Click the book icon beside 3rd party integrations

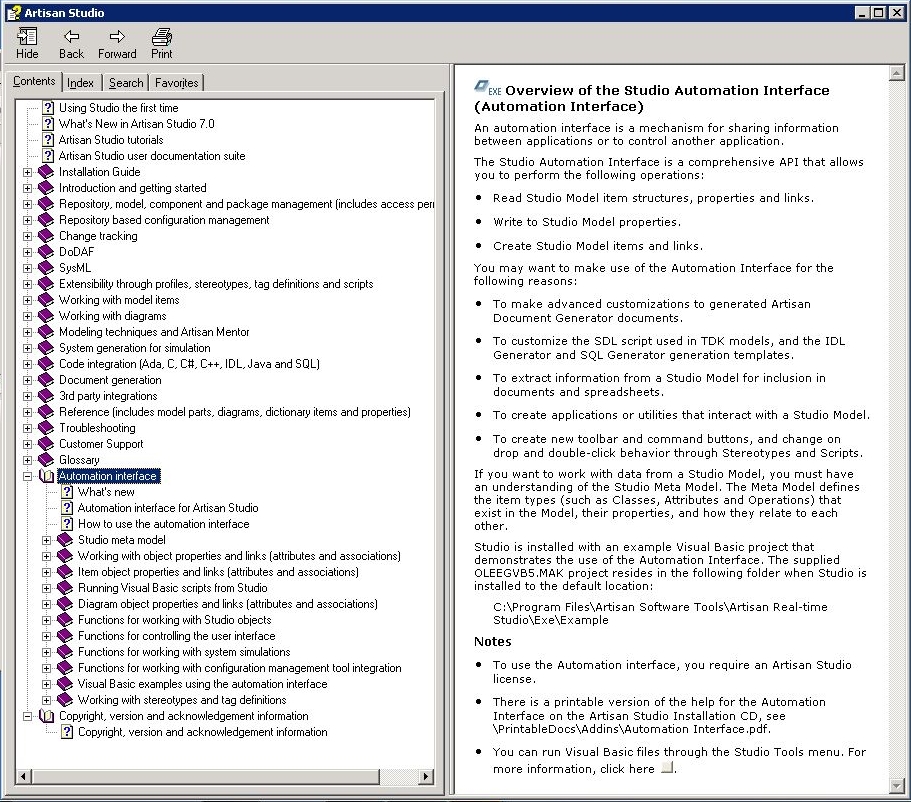[46, 396]
